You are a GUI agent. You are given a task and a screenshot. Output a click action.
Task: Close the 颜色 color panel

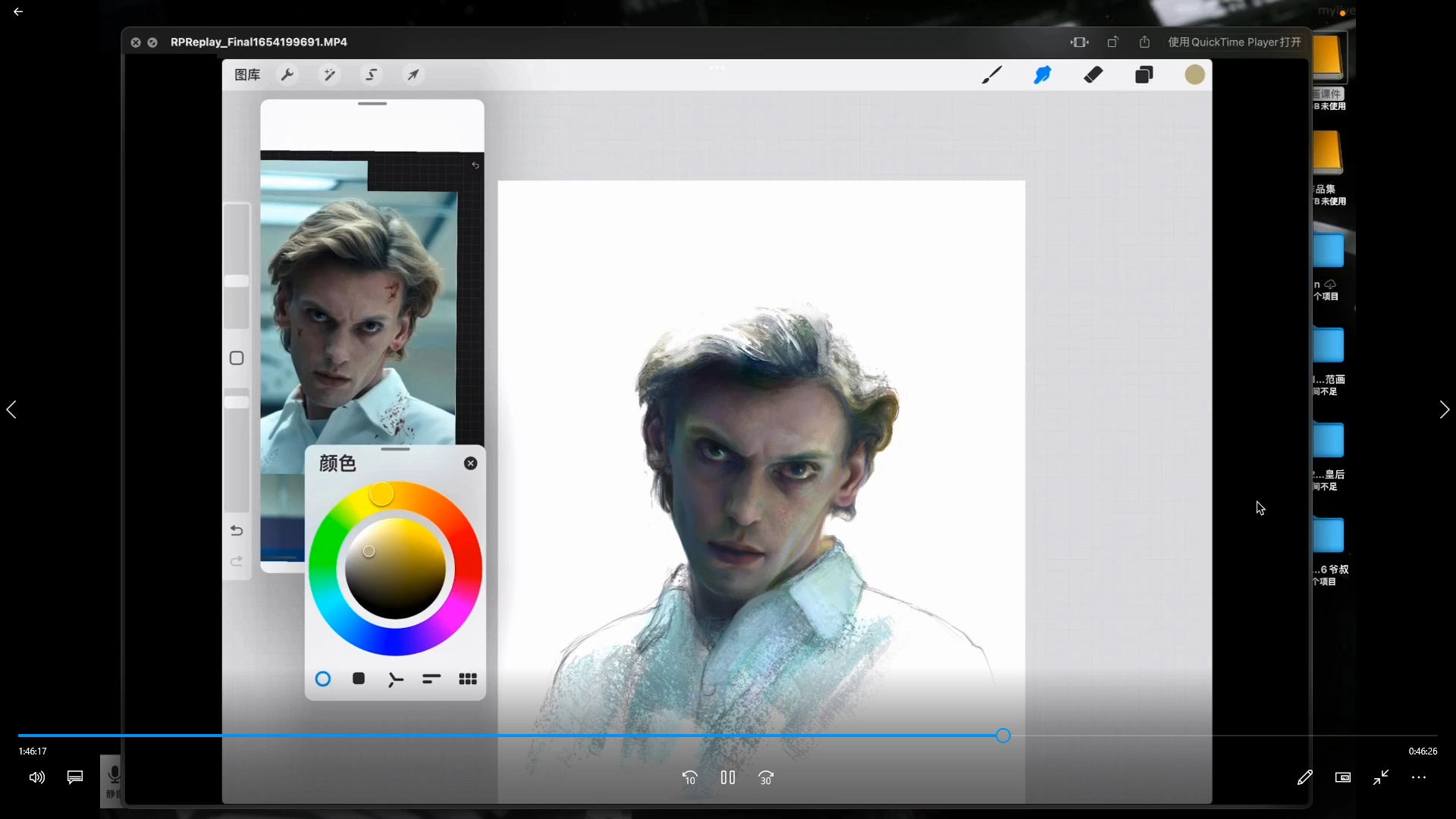[470, 463]
